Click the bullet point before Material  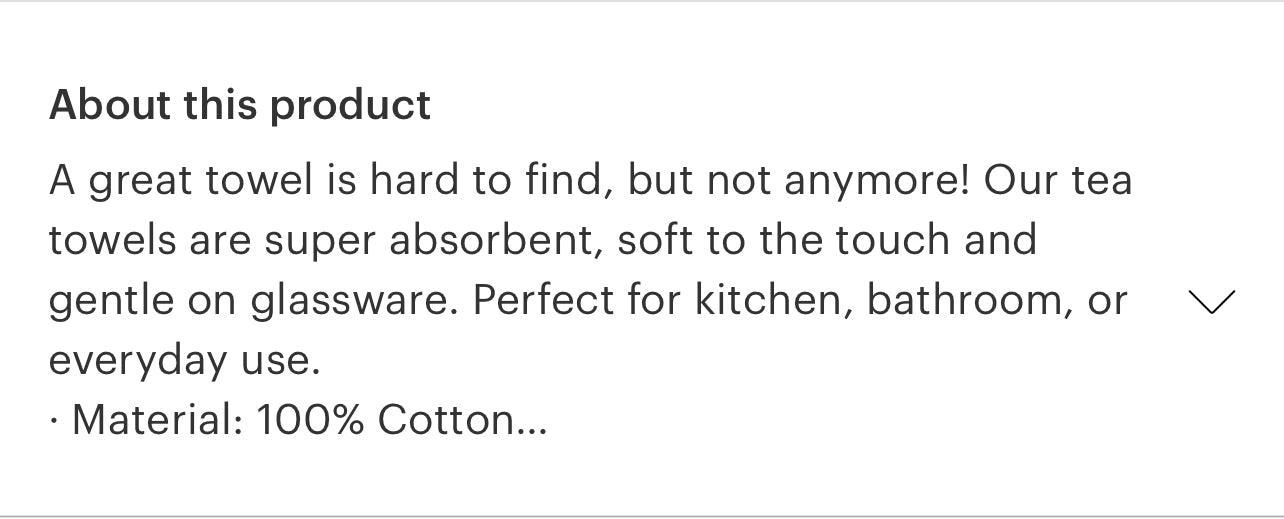(53, 421)
